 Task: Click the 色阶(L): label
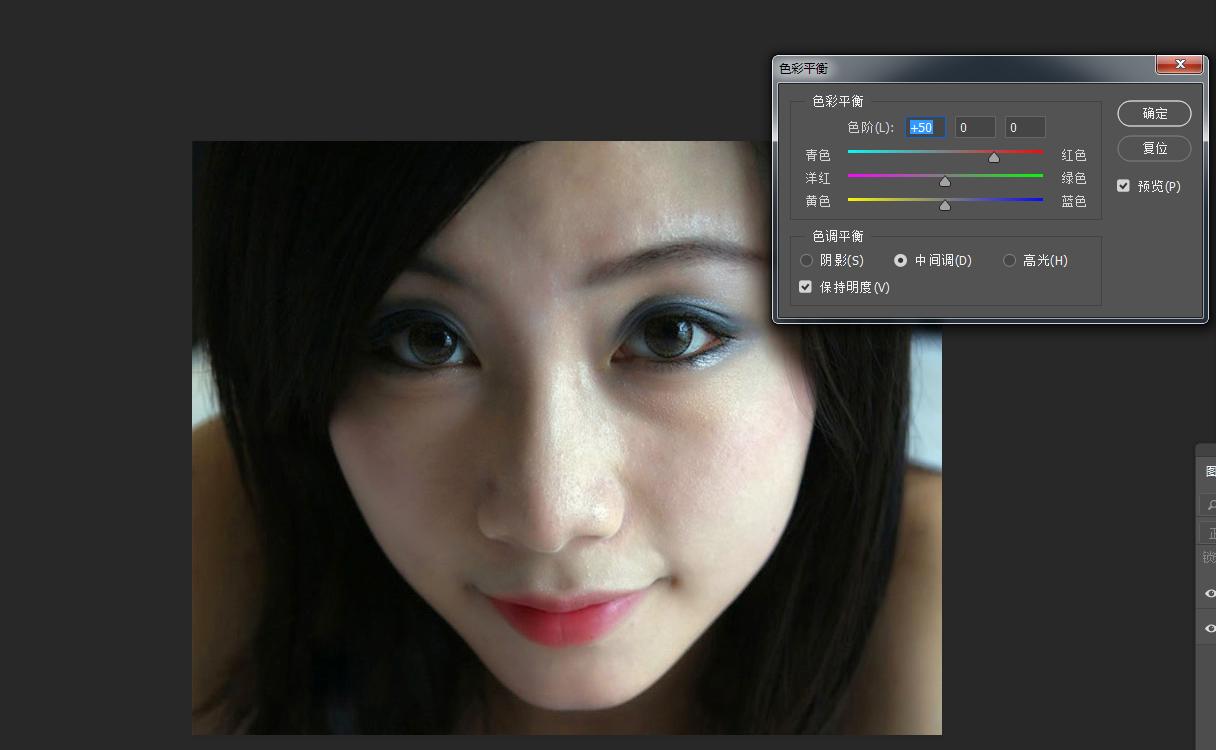point(870,127)
